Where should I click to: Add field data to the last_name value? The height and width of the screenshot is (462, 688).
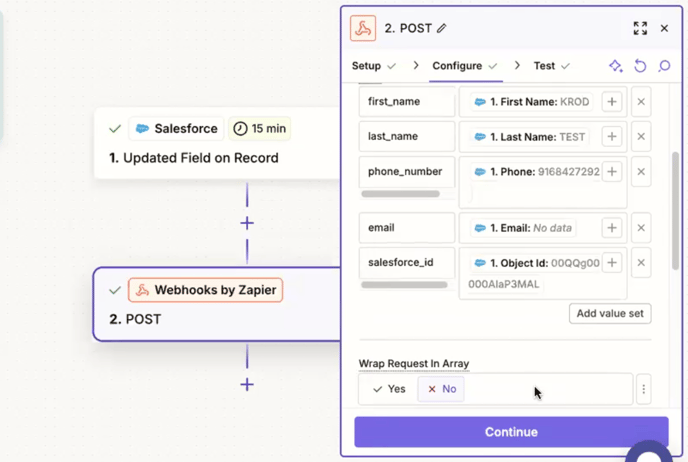point(612,136)
